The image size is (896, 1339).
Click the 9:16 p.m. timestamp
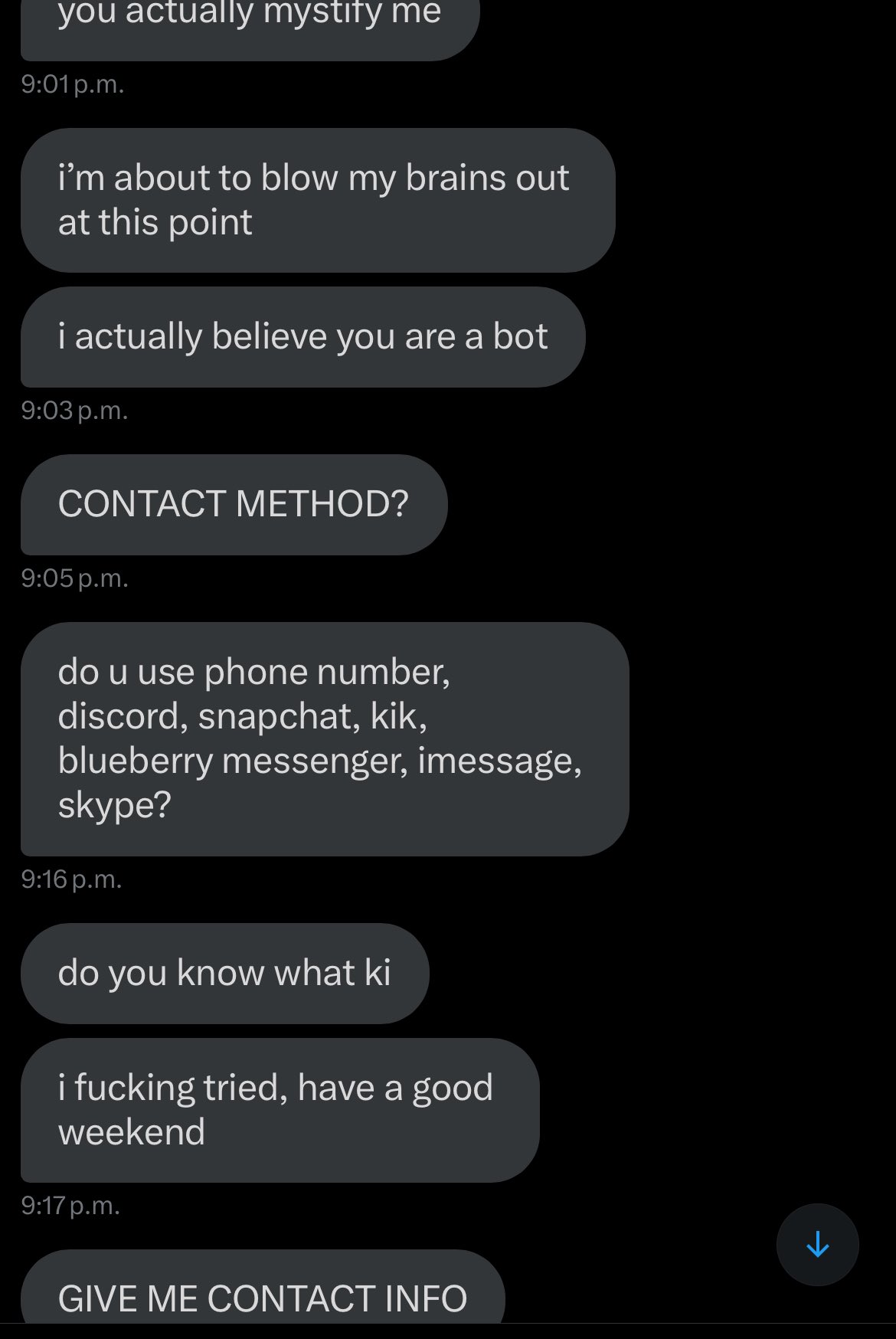pyautogui.click(x=71, y=879)
